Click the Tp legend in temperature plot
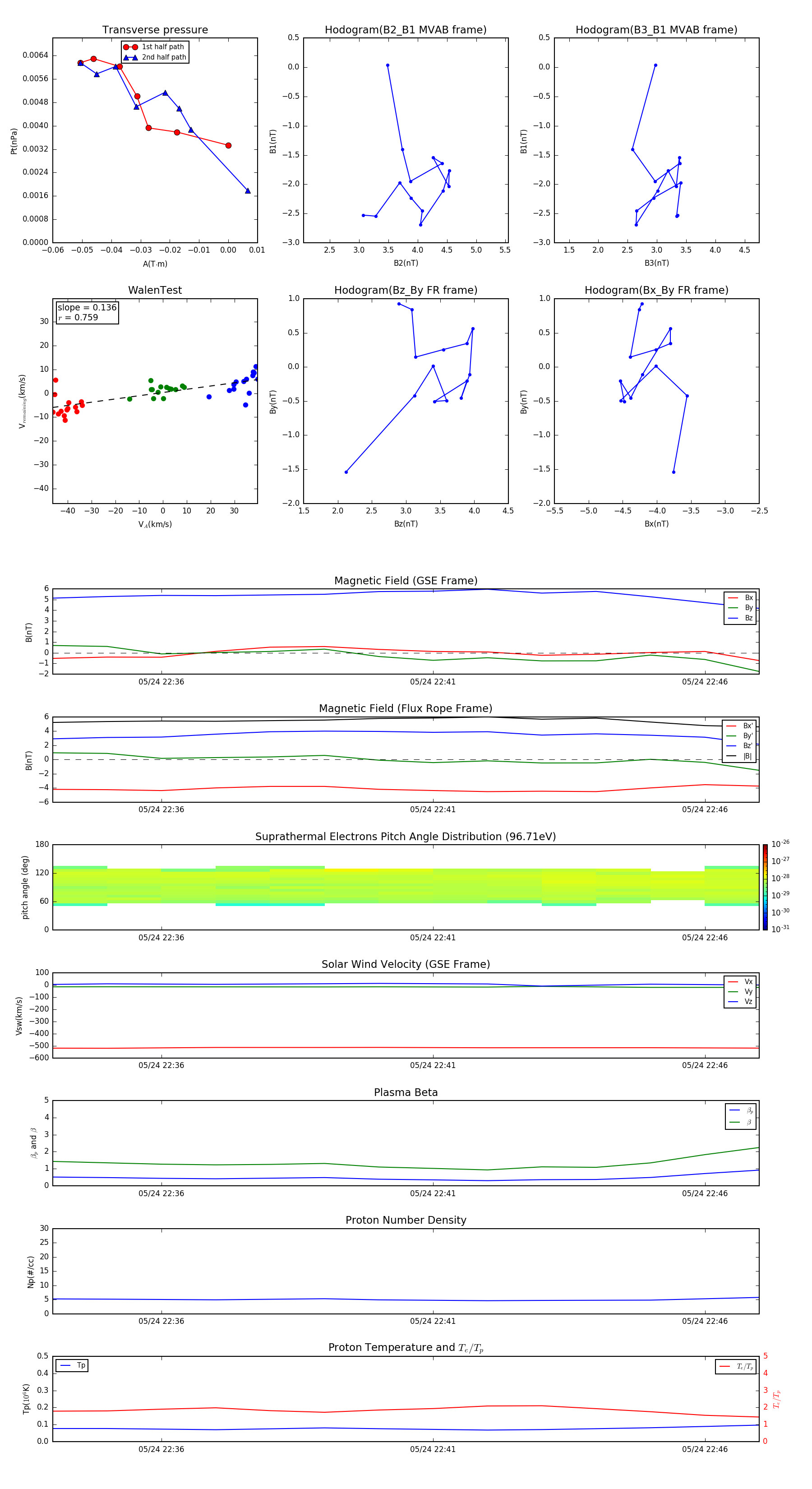The image size is (812, 1489). point(72,1365)
